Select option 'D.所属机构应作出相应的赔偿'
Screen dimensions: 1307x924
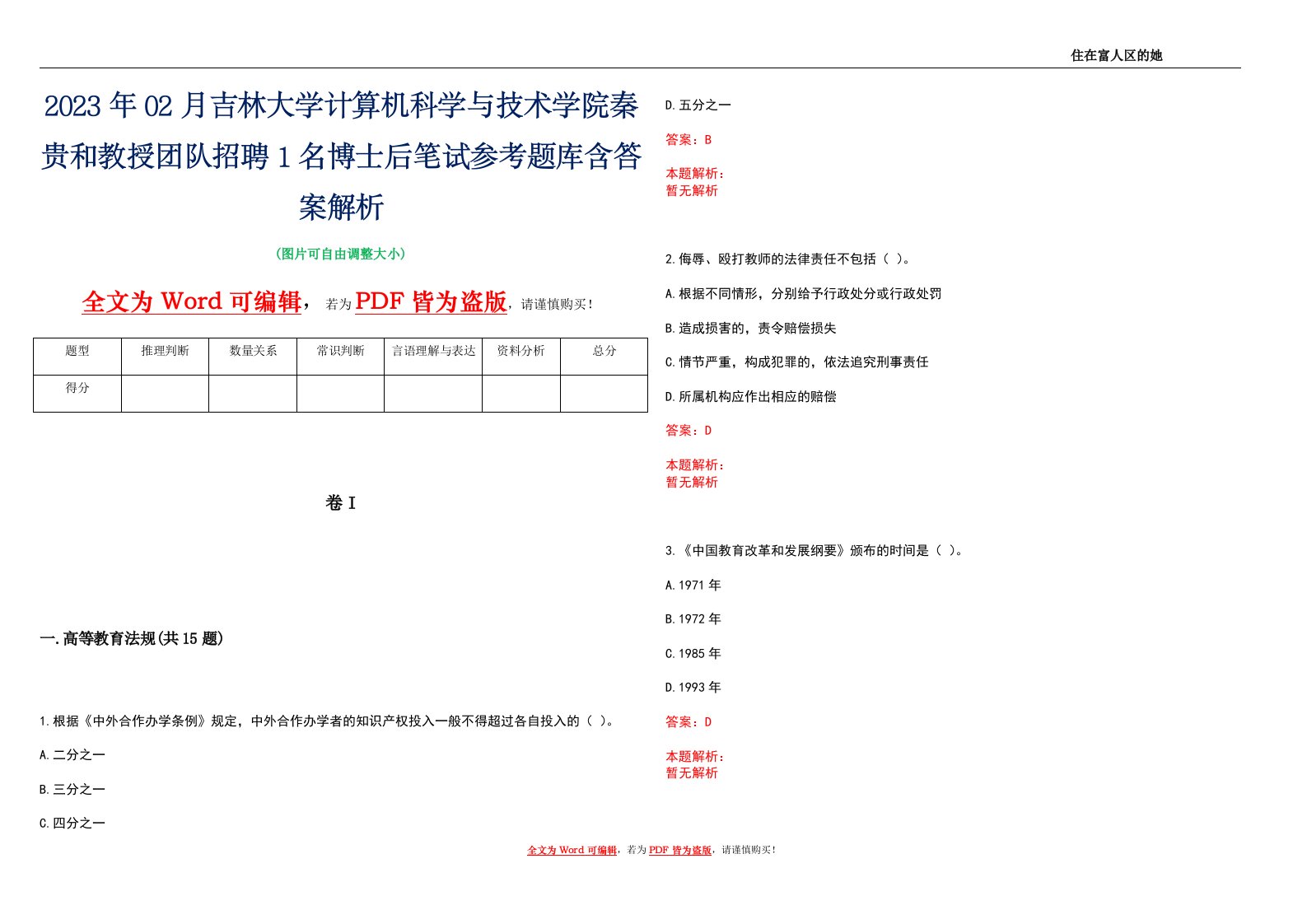[x=751, y=397]
